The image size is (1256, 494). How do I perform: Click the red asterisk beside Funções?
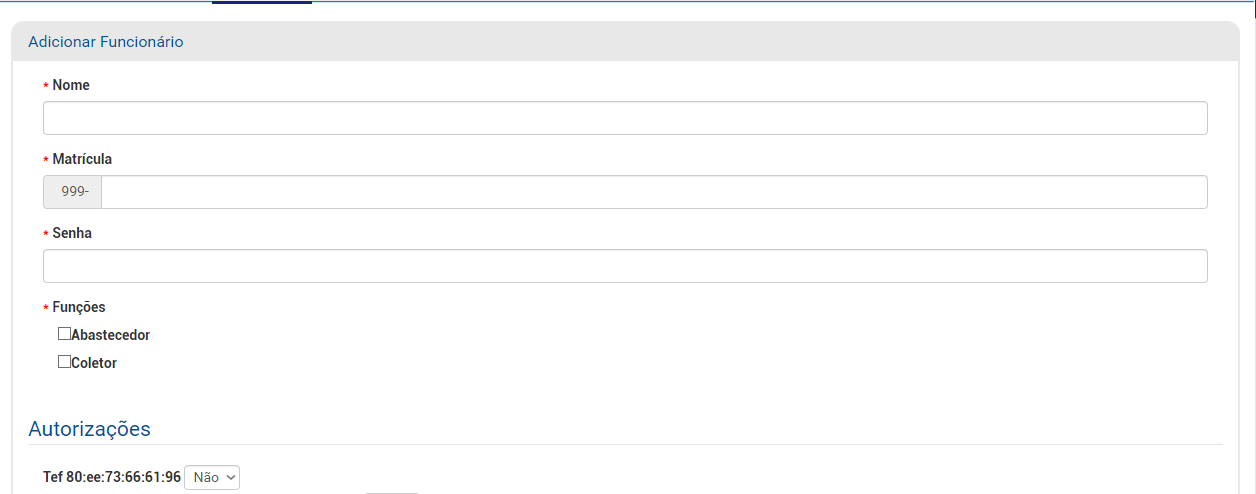[x=46, y=309]
